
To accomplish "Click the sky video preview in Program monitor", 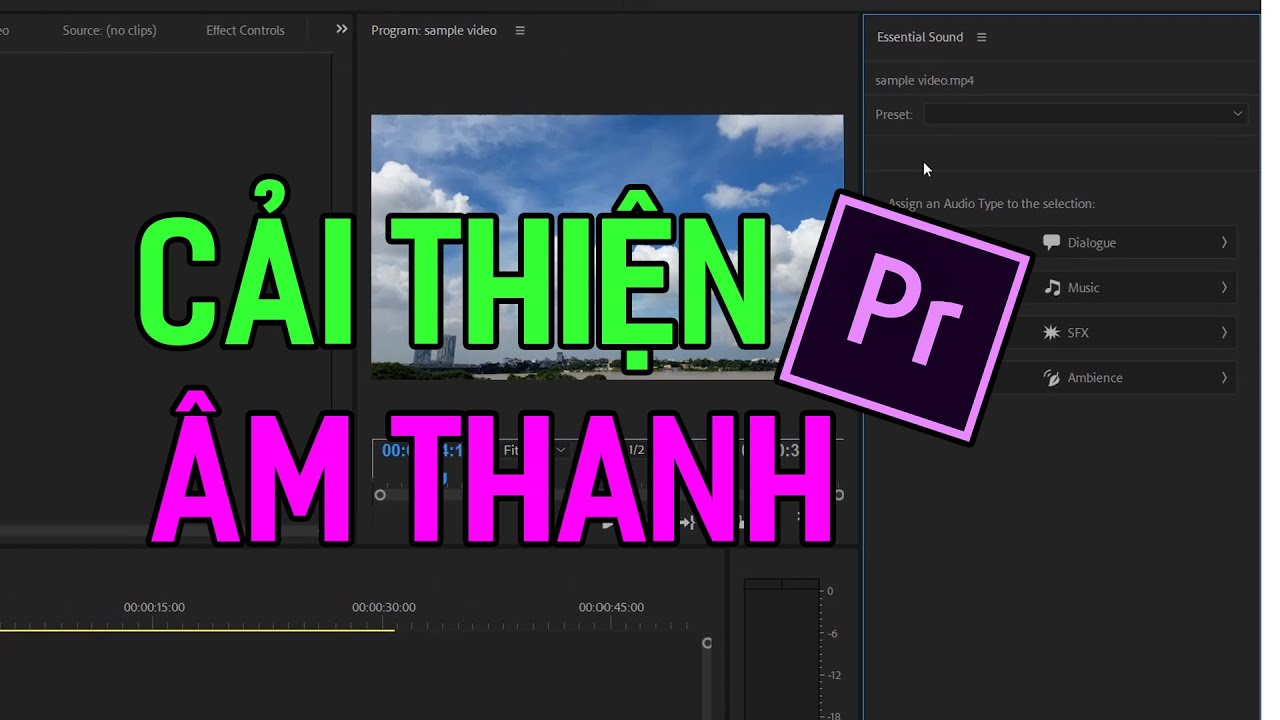I will click(x=607, y=246).
